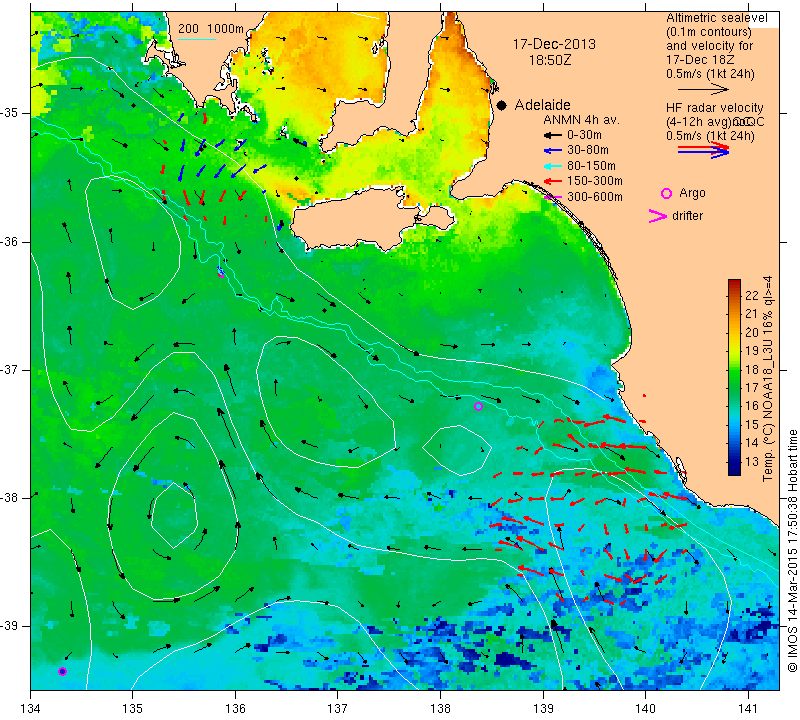Select the black 0-30m arrow legend symbol
Screen dimensions: 800x720
click(552, 135)
